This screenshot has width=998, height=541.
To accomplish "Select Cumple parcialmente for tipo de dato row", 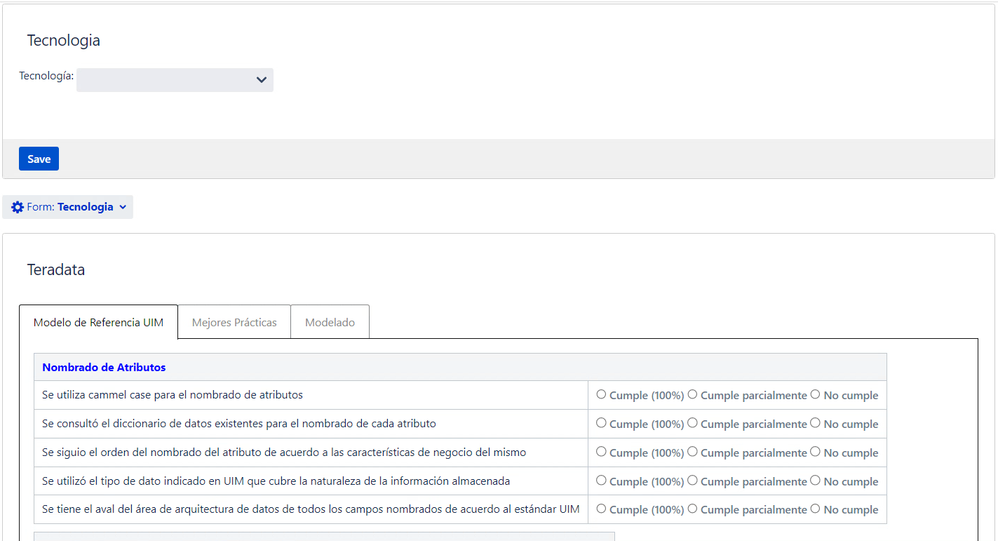I will (692, 481).
